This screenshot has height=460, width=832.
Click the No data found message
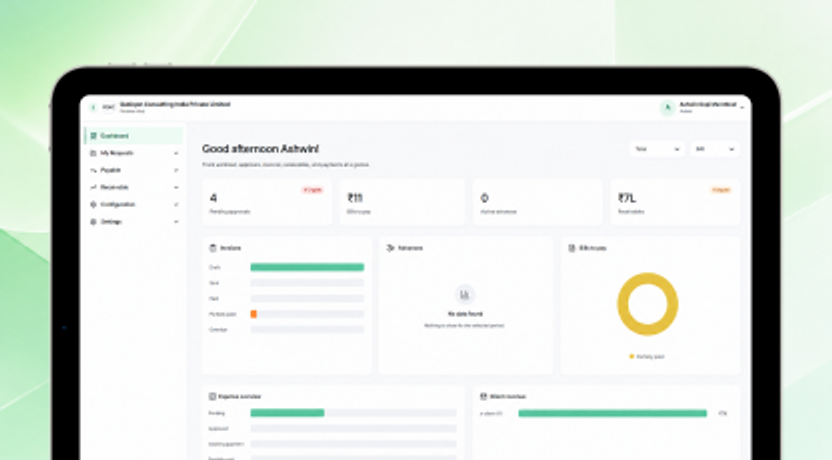coord(465,314)
